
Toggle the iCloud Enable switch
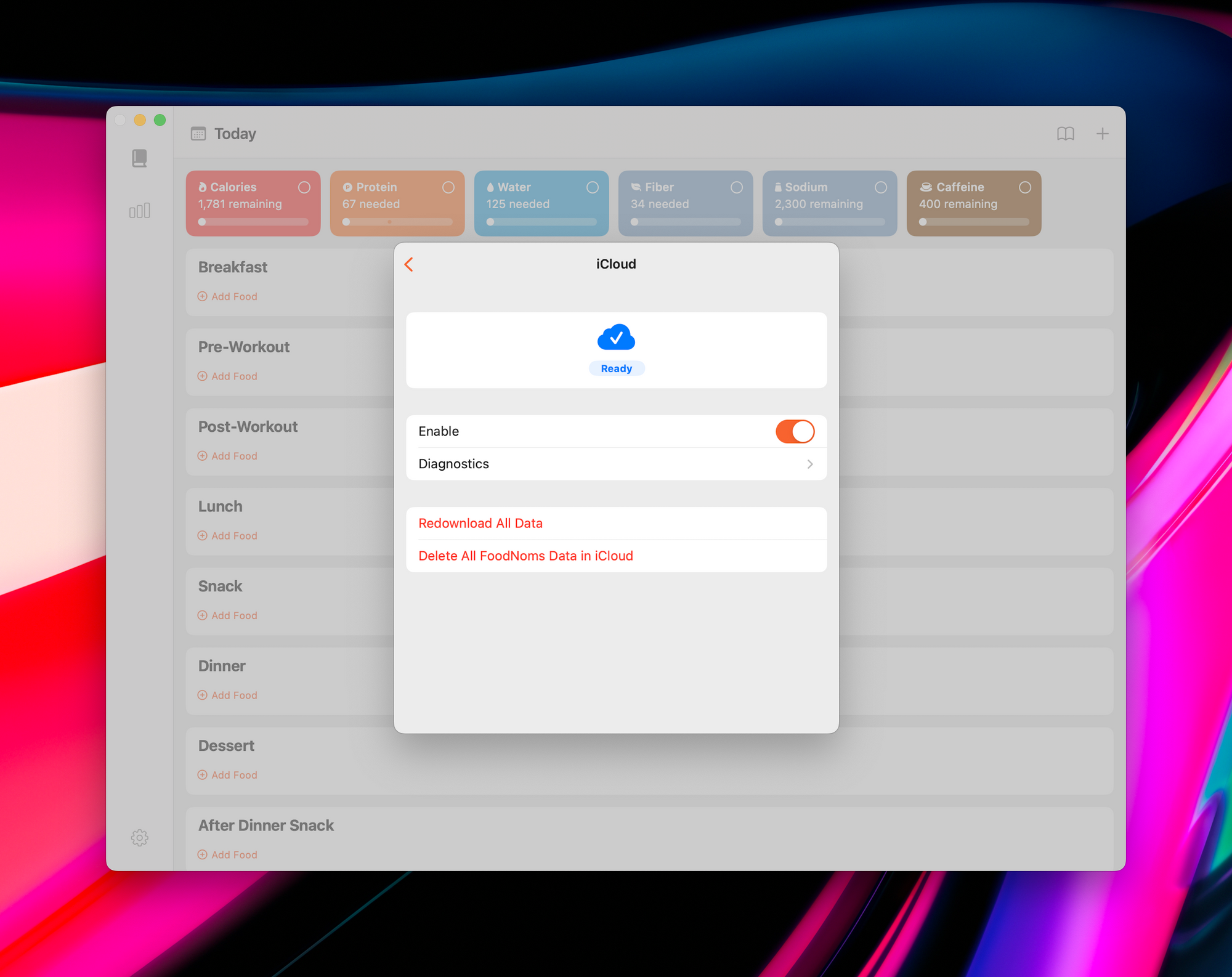coord(795,431)
